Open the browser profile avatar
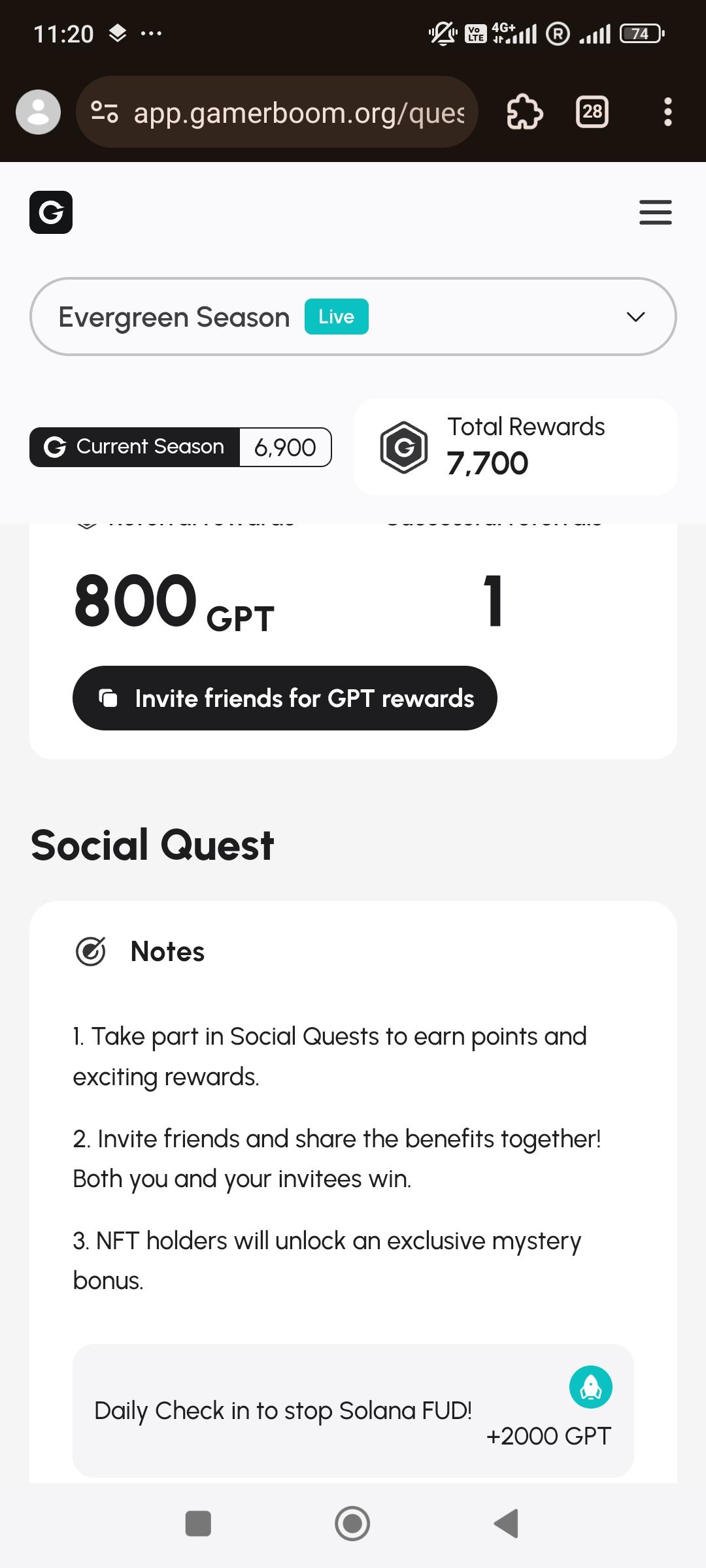The width and height of the screenshot is (706, 1568). pyautogui.click(x=39, y=112)
